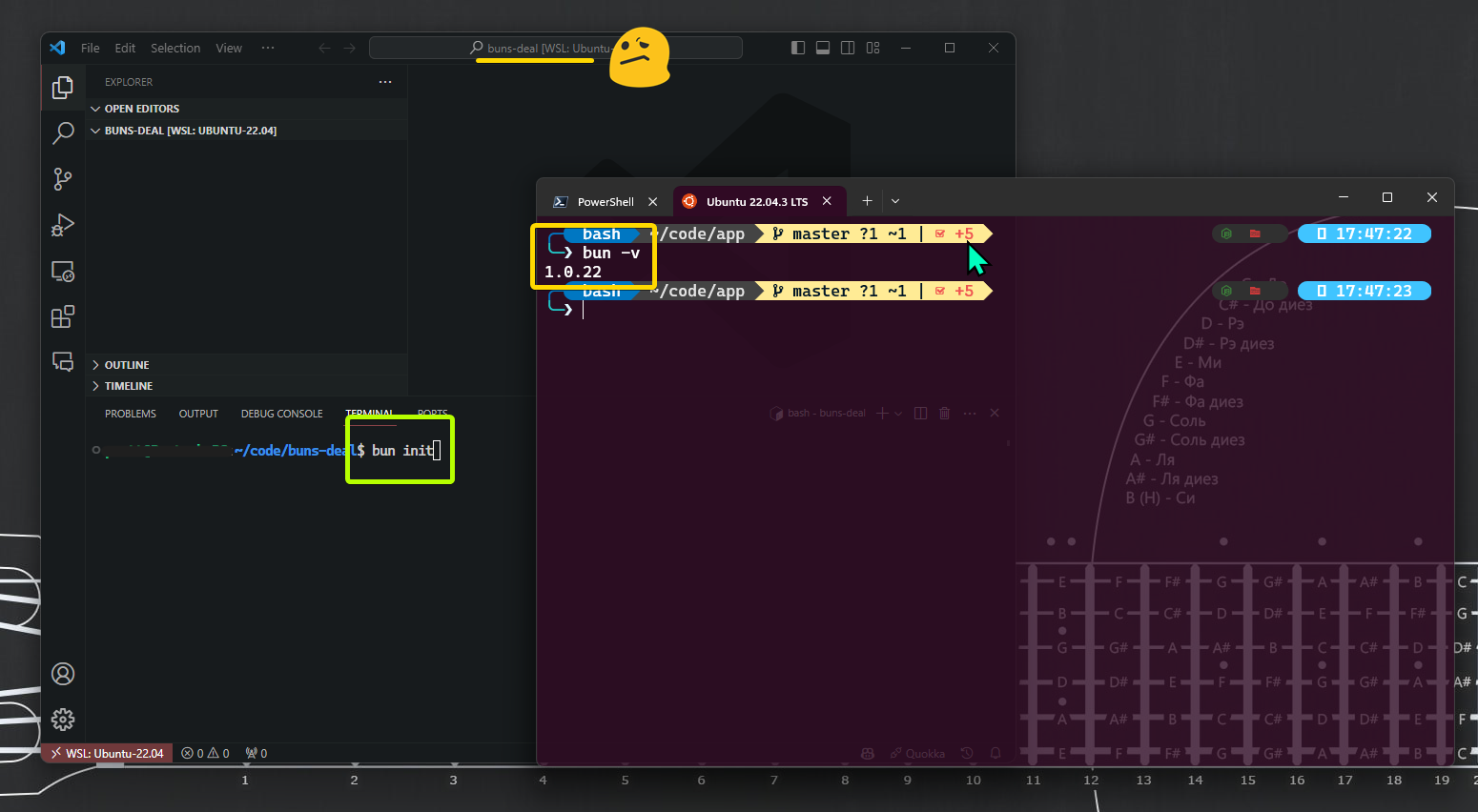Open the Accounts icon
Image resolution: width=1478 pixels, height=812 pixels.
pyautogui.click(x=63, y=674)
